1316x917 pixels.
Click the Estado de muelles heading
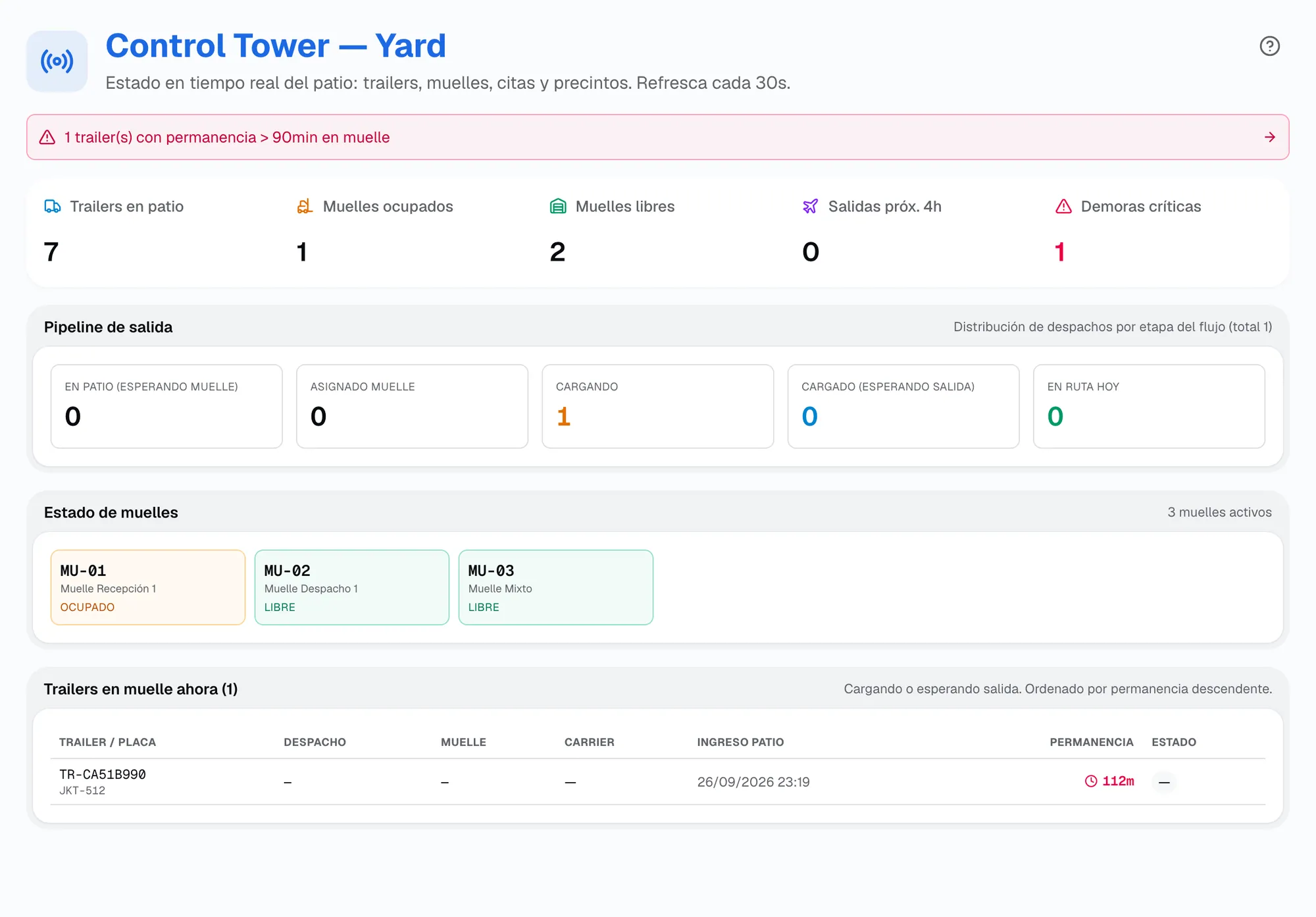pyautogui.click(x=111, y=512)
